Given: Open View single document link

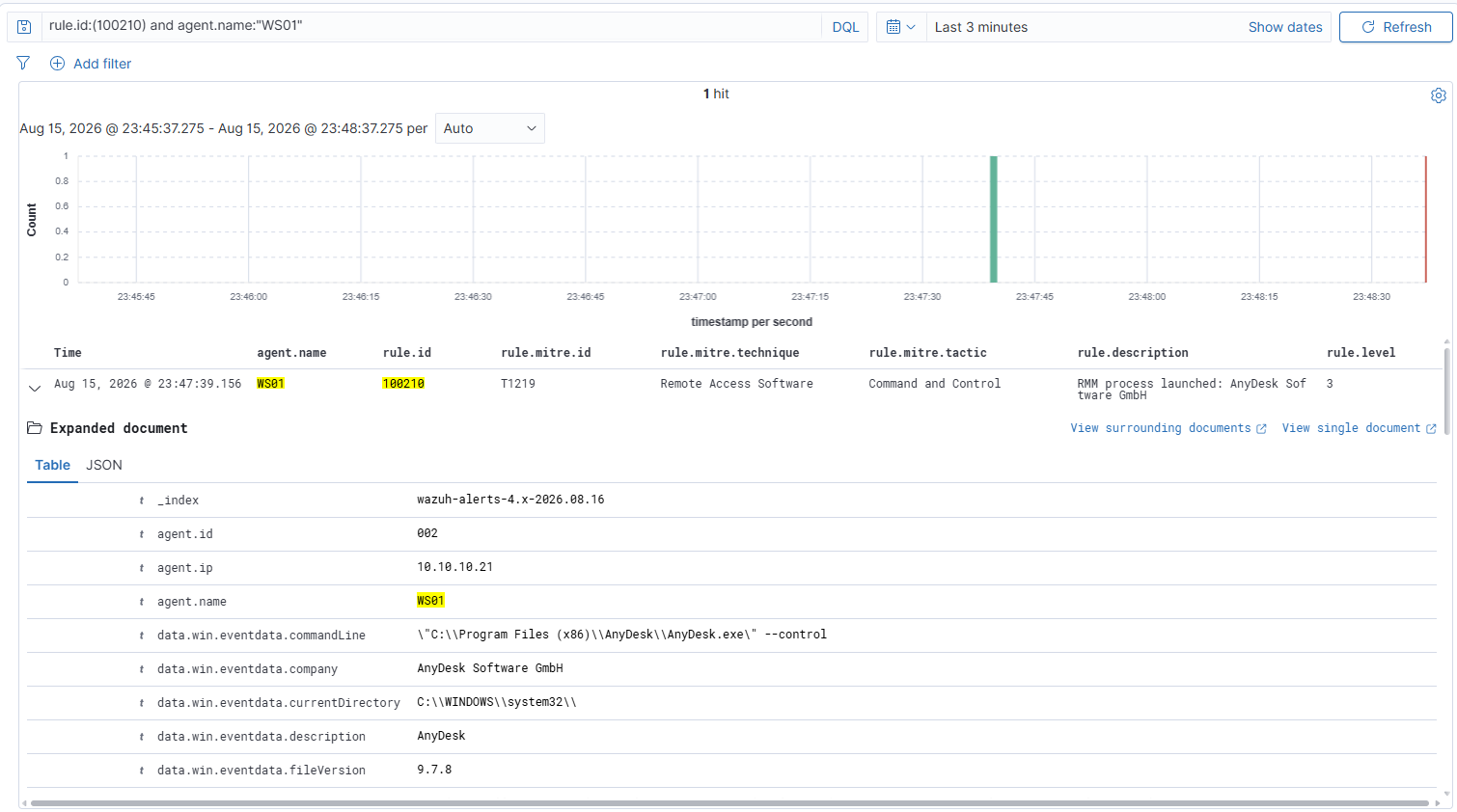Looking at the screenshot, I should tap(1359, 428).
